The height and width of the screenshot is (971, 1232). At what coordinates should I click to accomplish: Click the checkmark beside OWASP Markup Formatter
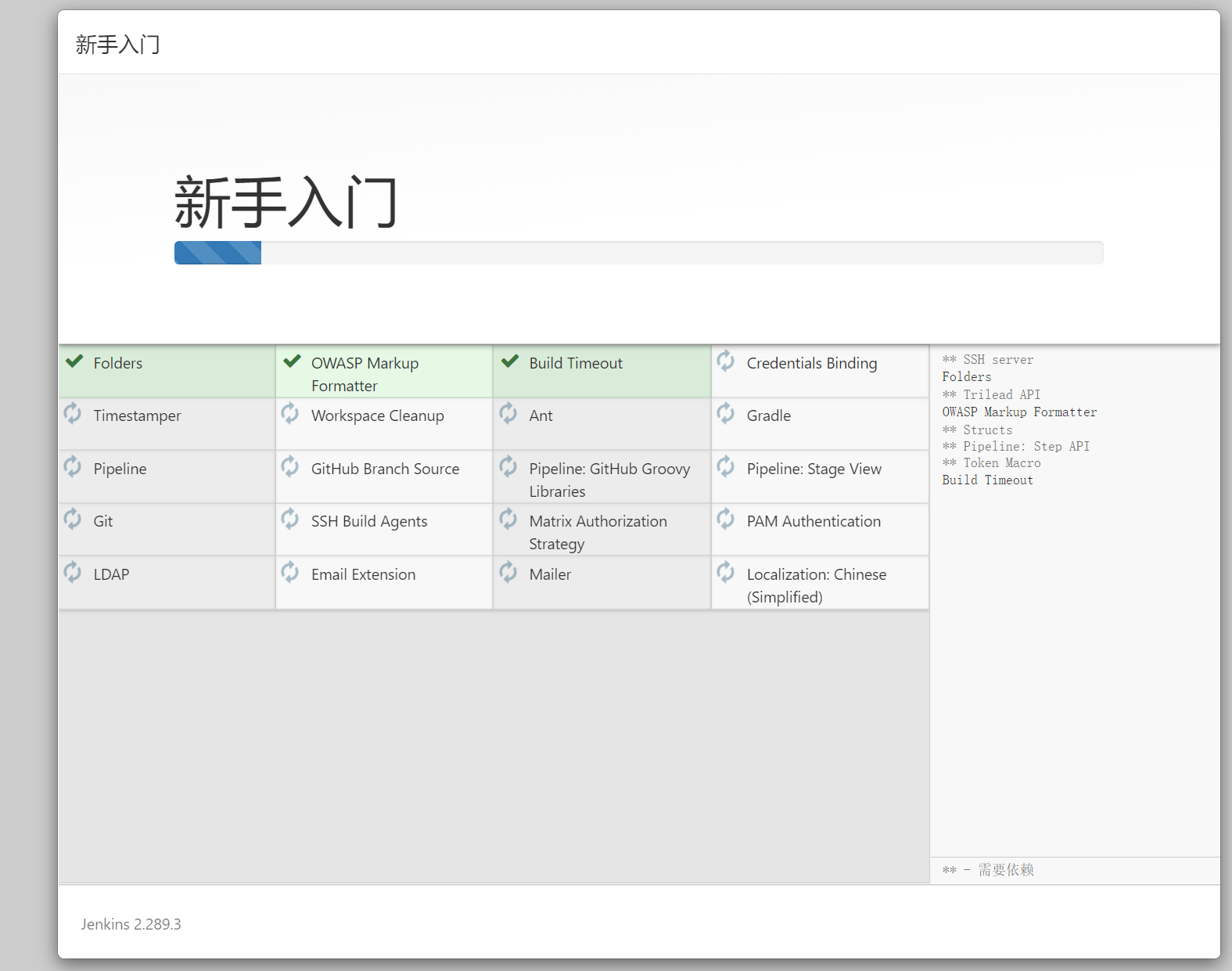point(292,361)
